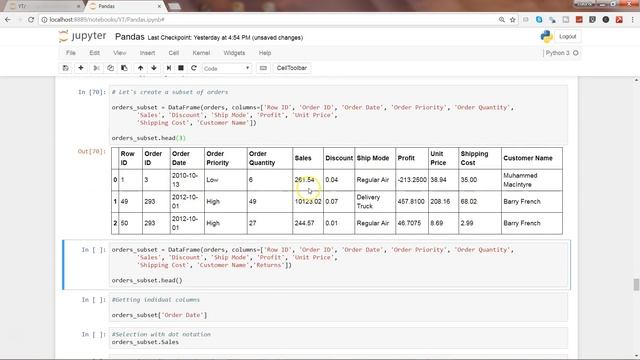Click the red PDF extension icon
This screenshot has width=640, height=360.
pyautogui.click(x=619, y=20)
